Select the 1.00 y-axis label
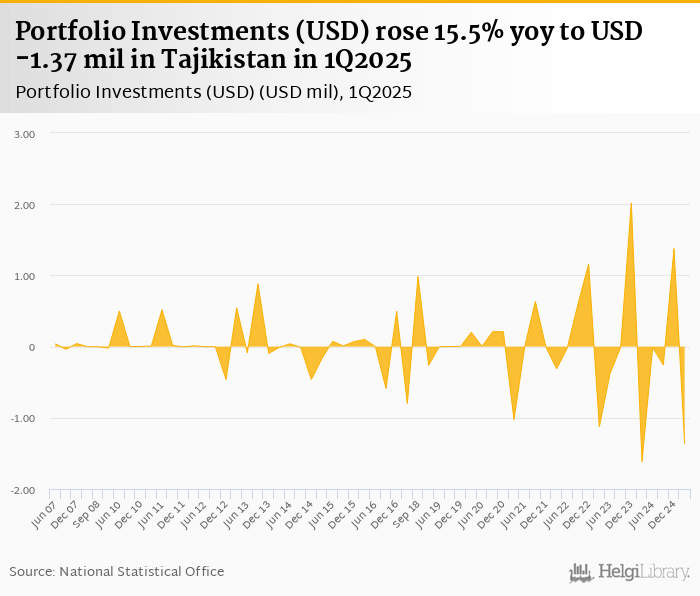Screen dimensions: 700x596 [x=25, y=276]
